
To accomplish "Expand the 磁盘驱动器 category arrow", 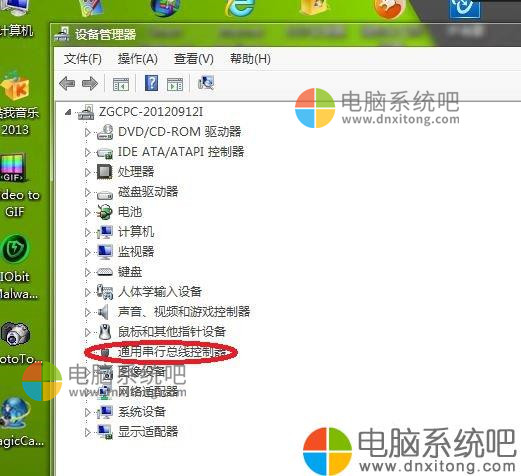I will pyautogui.click(x=88, y=192).
